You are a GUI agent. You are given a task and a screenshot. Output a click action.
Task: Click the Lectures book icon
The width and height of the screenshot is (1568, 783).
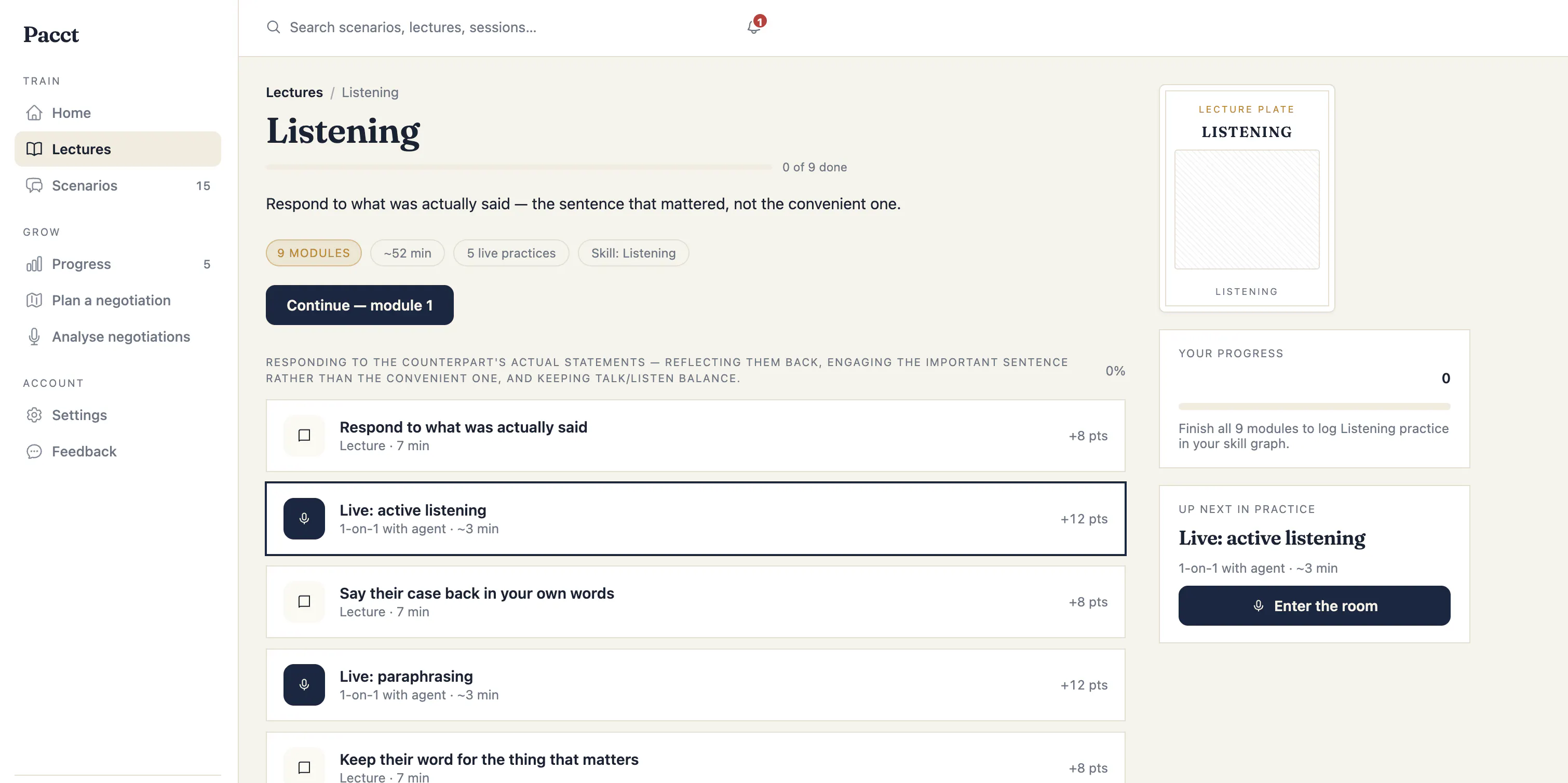coord(34,149)
